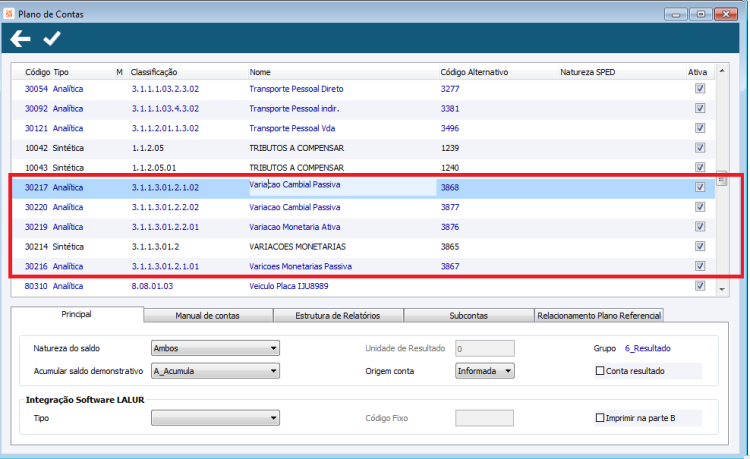Toggle Ativa checkbox for Variacao Monetaria Ativa

tap(700, 227)
